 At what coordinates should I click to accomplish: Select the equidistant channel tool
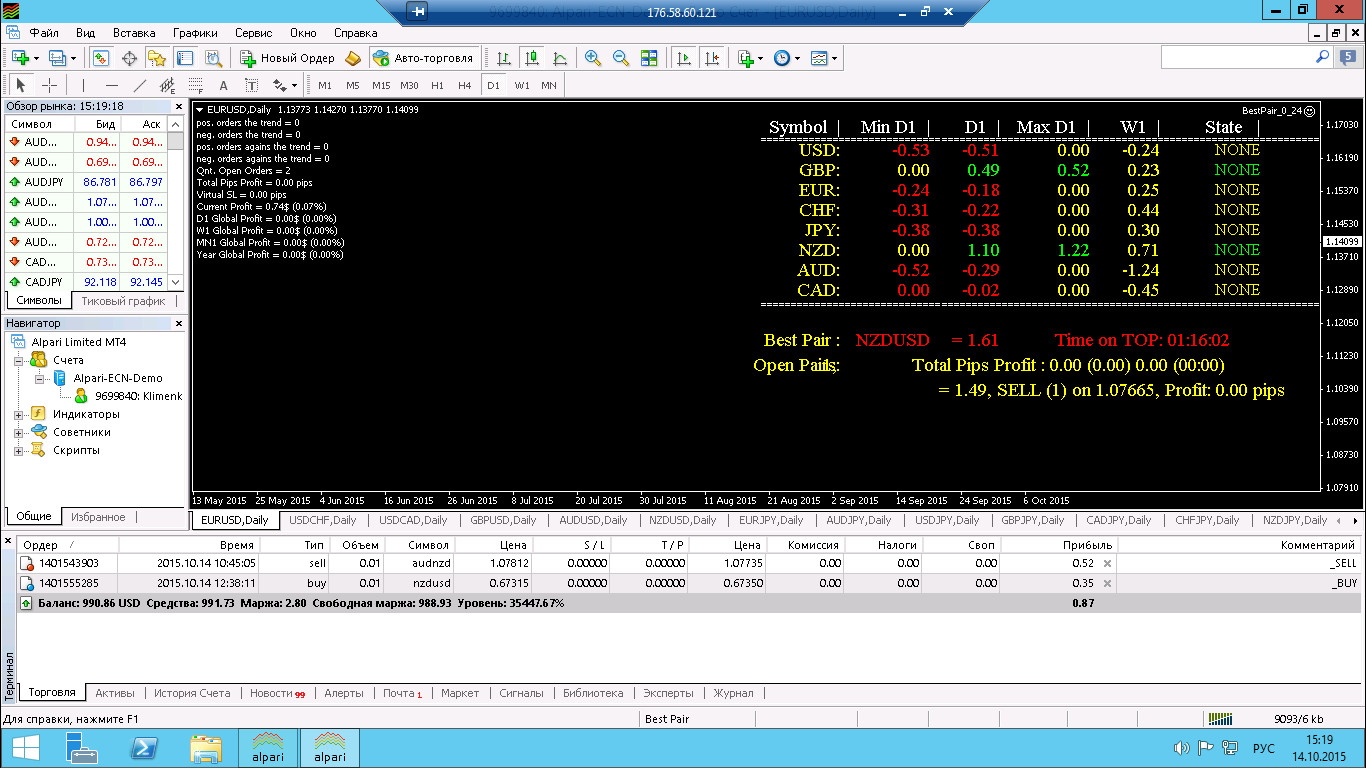pyautogui.click(x=167, y=86)
